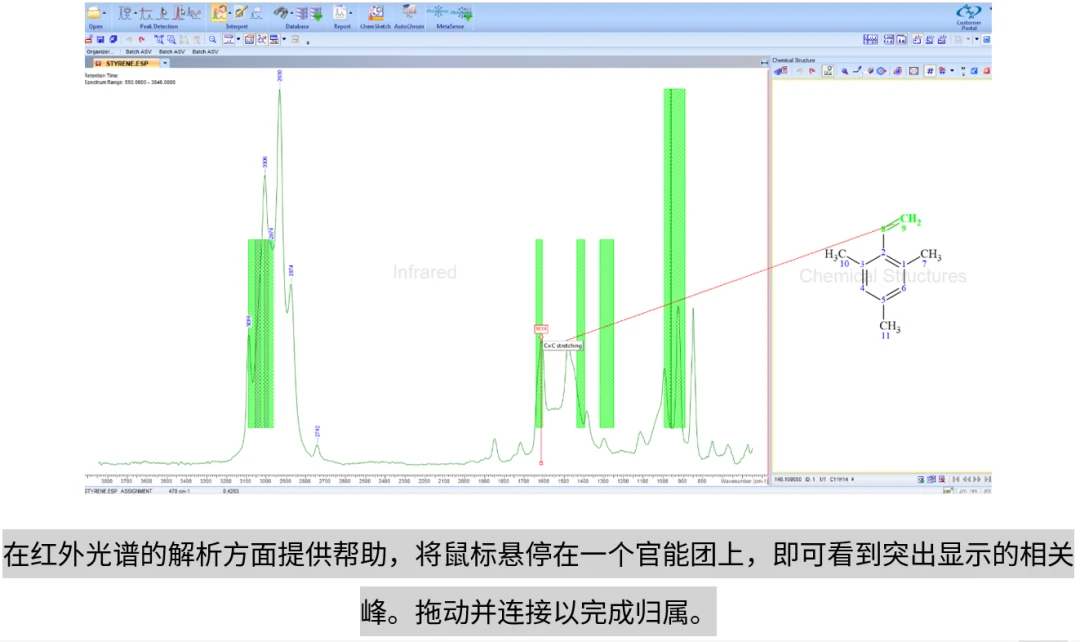Open the dropdown arrow beside binoculars Database icon
Screen dimensions: 1080x642
[x=291, y=12]
